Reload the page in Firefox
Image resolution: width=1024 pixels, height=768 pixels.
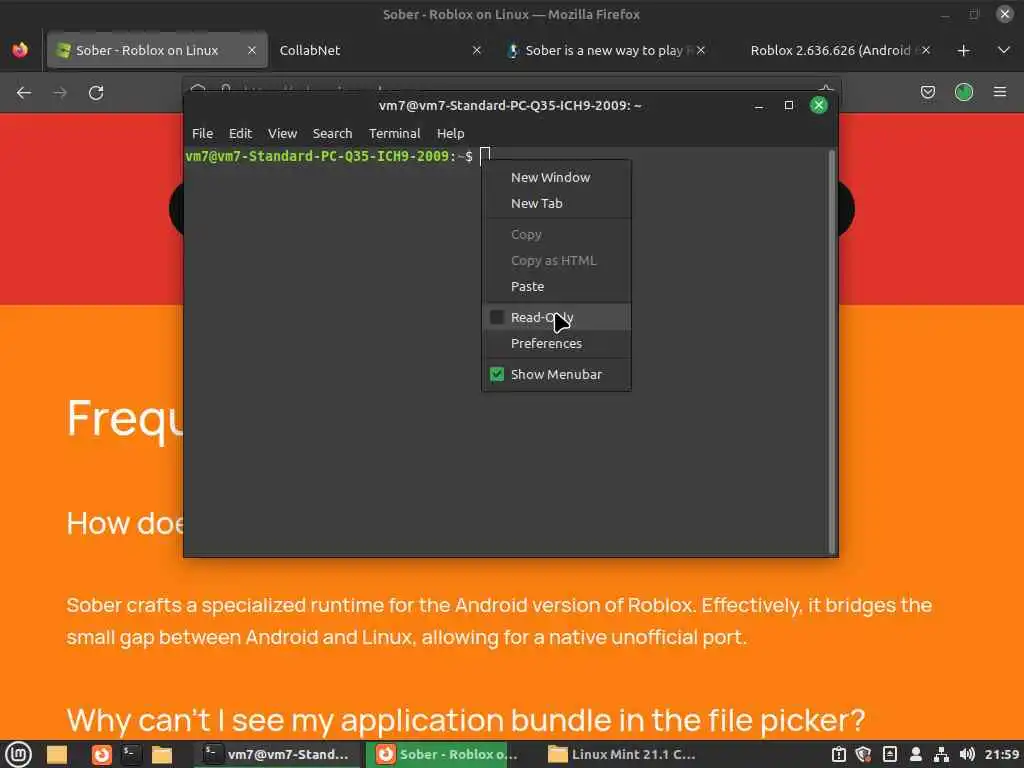96,93
